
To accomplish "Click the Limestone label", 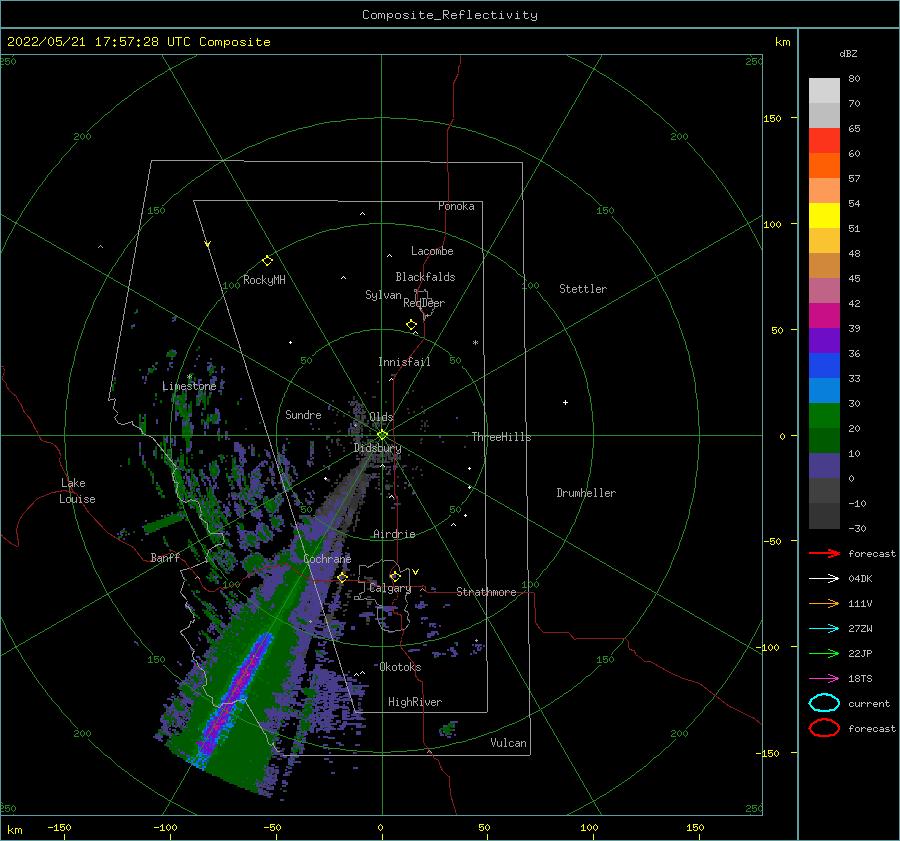I will pos(189,386).
